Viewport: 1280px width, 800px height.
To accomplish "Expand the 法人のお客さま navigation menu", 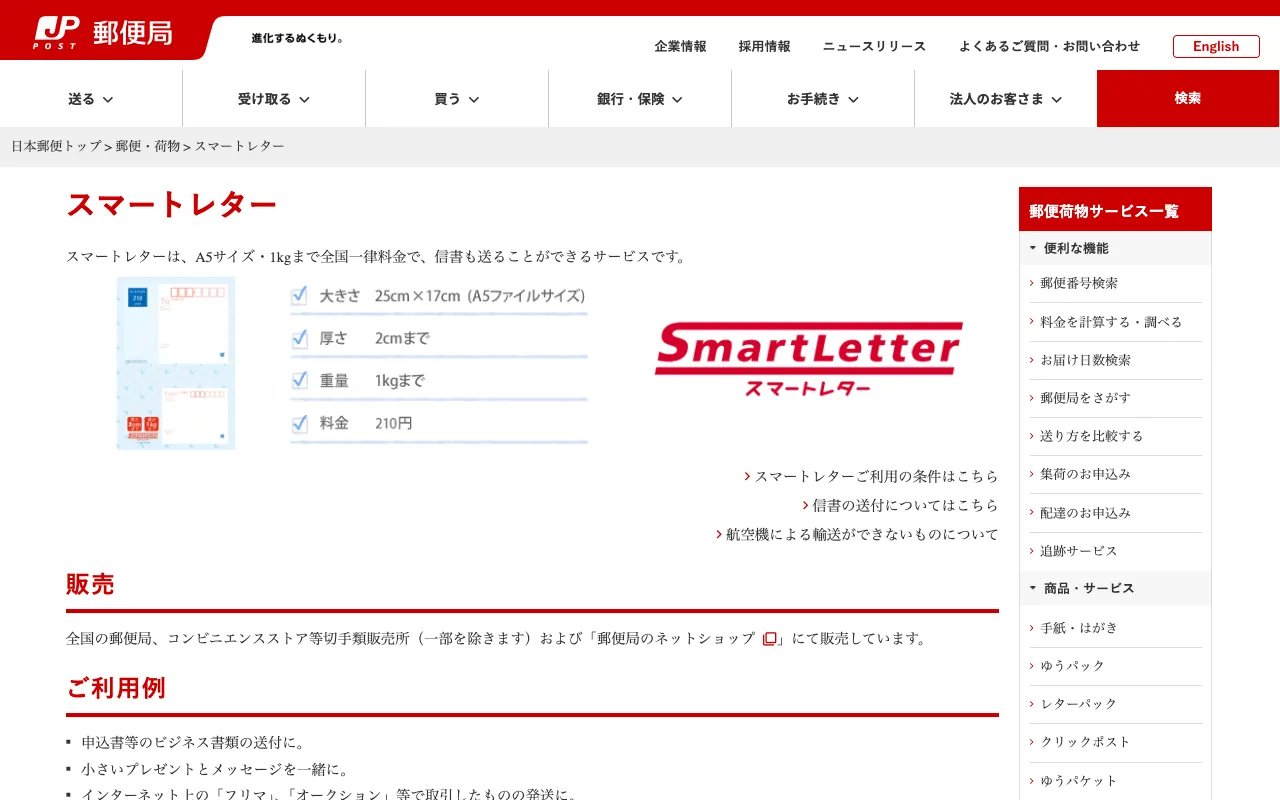I will (x=1006, y=99).
